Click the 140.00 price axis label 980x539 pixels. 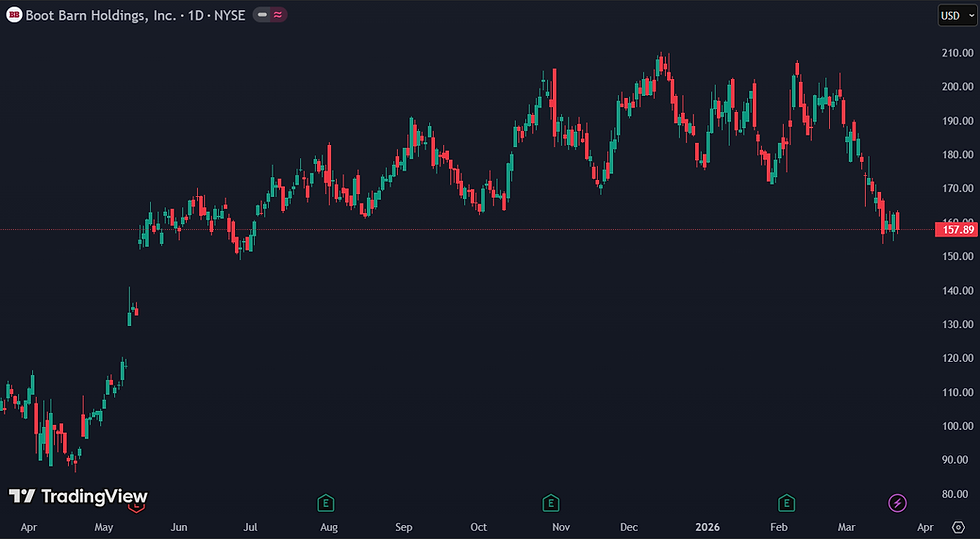(x=958, y=290)
